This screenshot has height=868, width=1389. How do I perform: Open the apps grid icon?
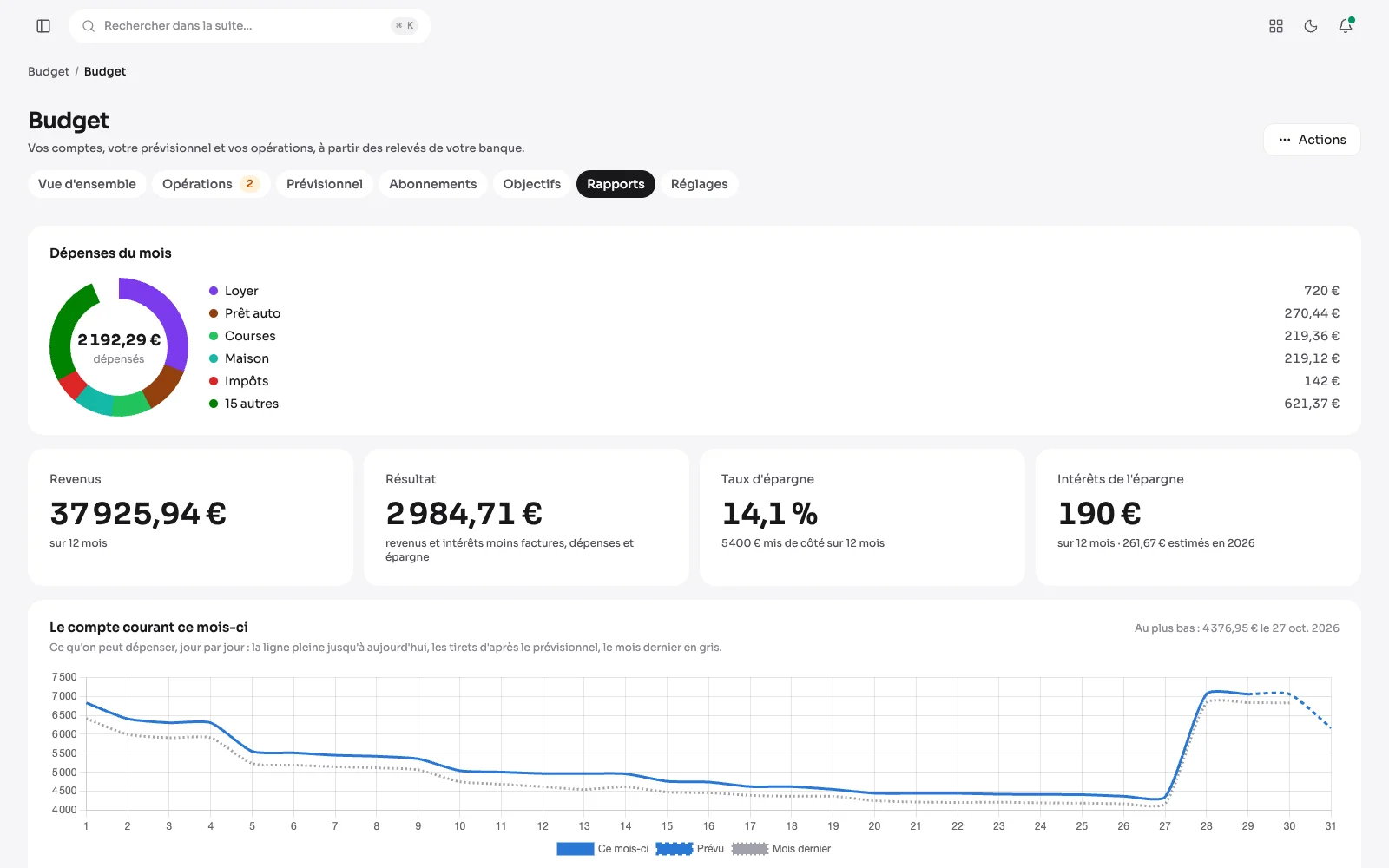1276,26
